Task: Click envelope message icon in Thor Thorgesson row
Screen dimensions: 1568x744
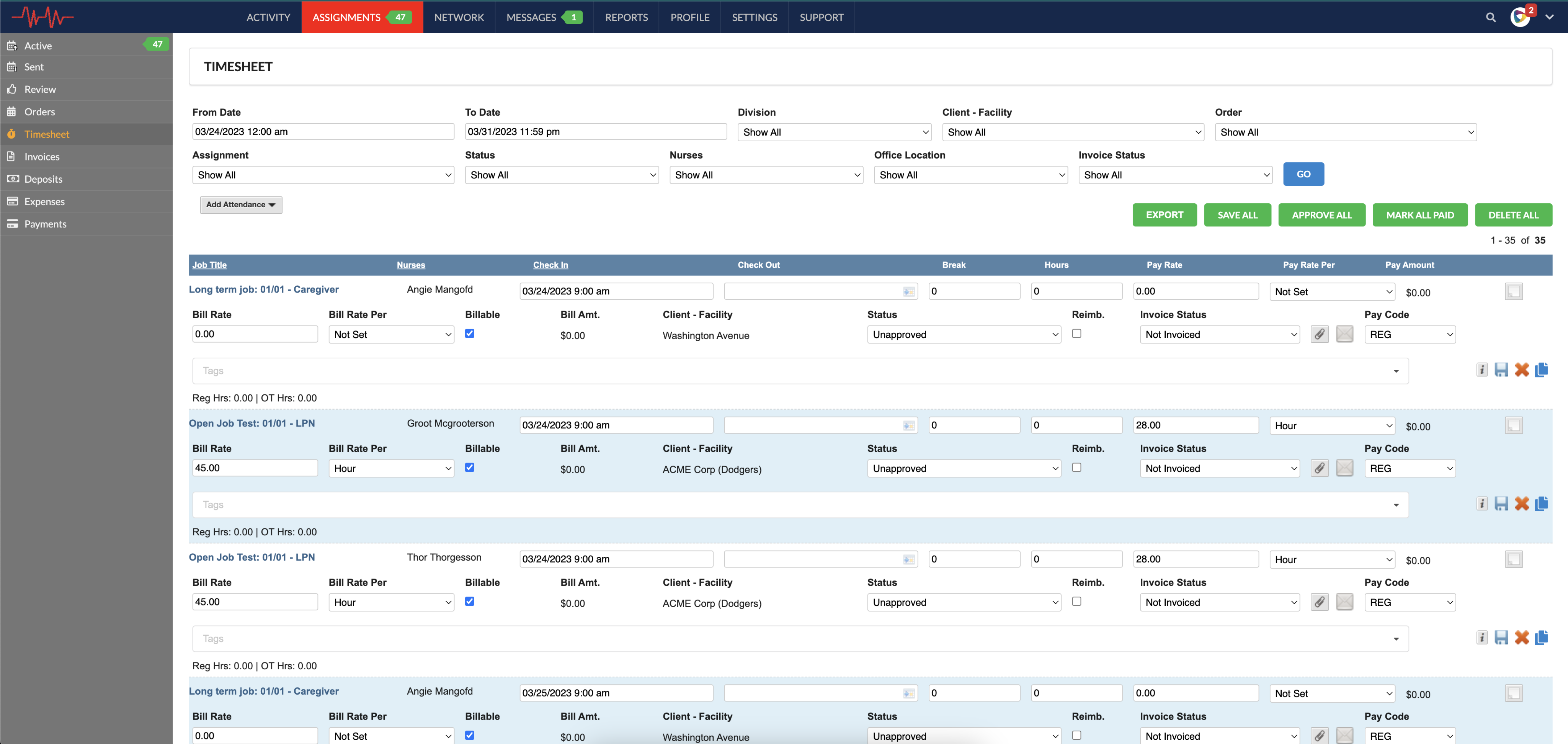Action: (1344, 602)
